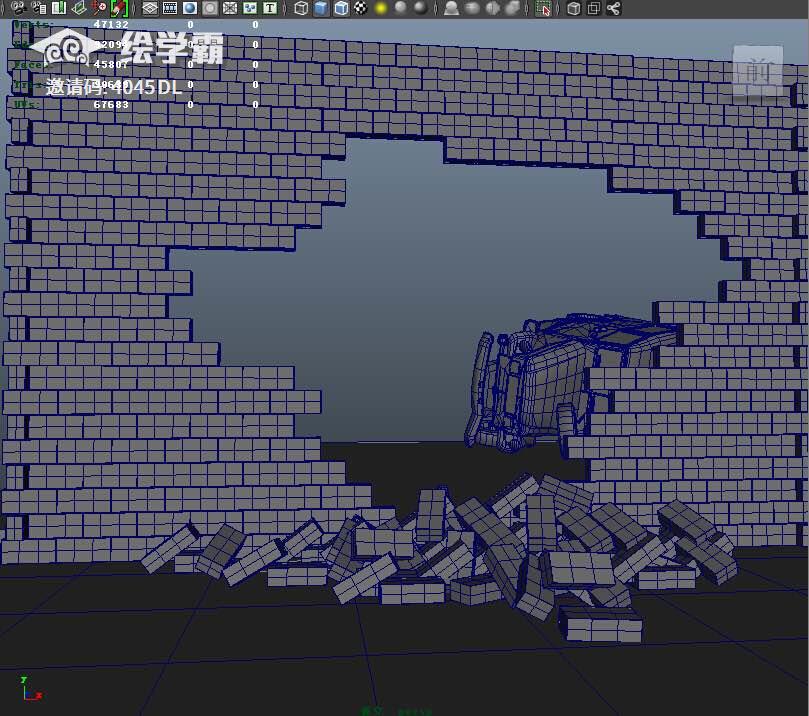Toggle the Safe Title T icon

pos(270,8)
